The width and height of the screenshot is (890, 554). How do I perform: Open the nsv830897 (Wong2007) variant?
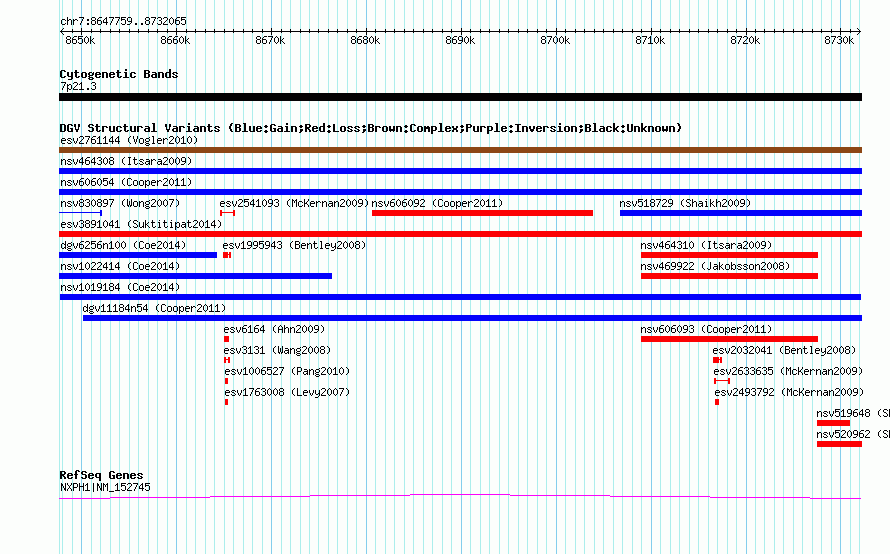(x=120, y=203)
